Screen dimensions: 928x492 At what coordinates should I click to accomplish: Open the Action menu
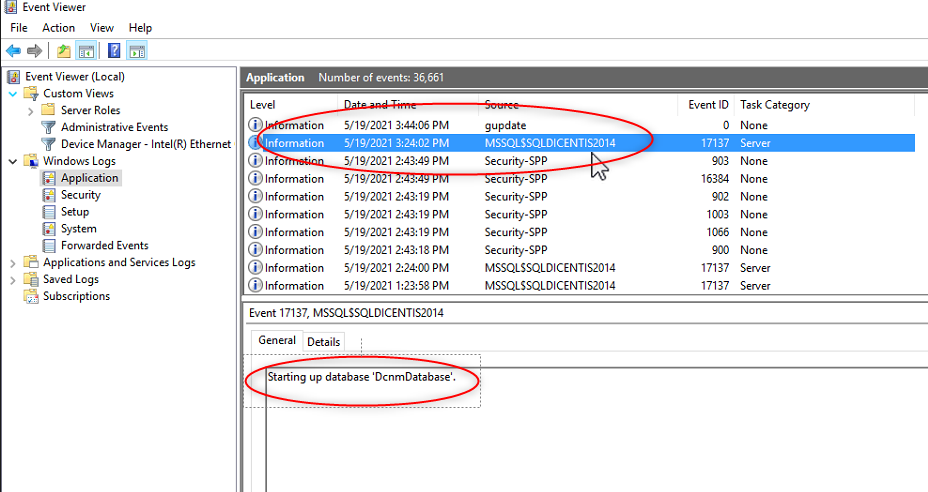click(x=58, y=28)
